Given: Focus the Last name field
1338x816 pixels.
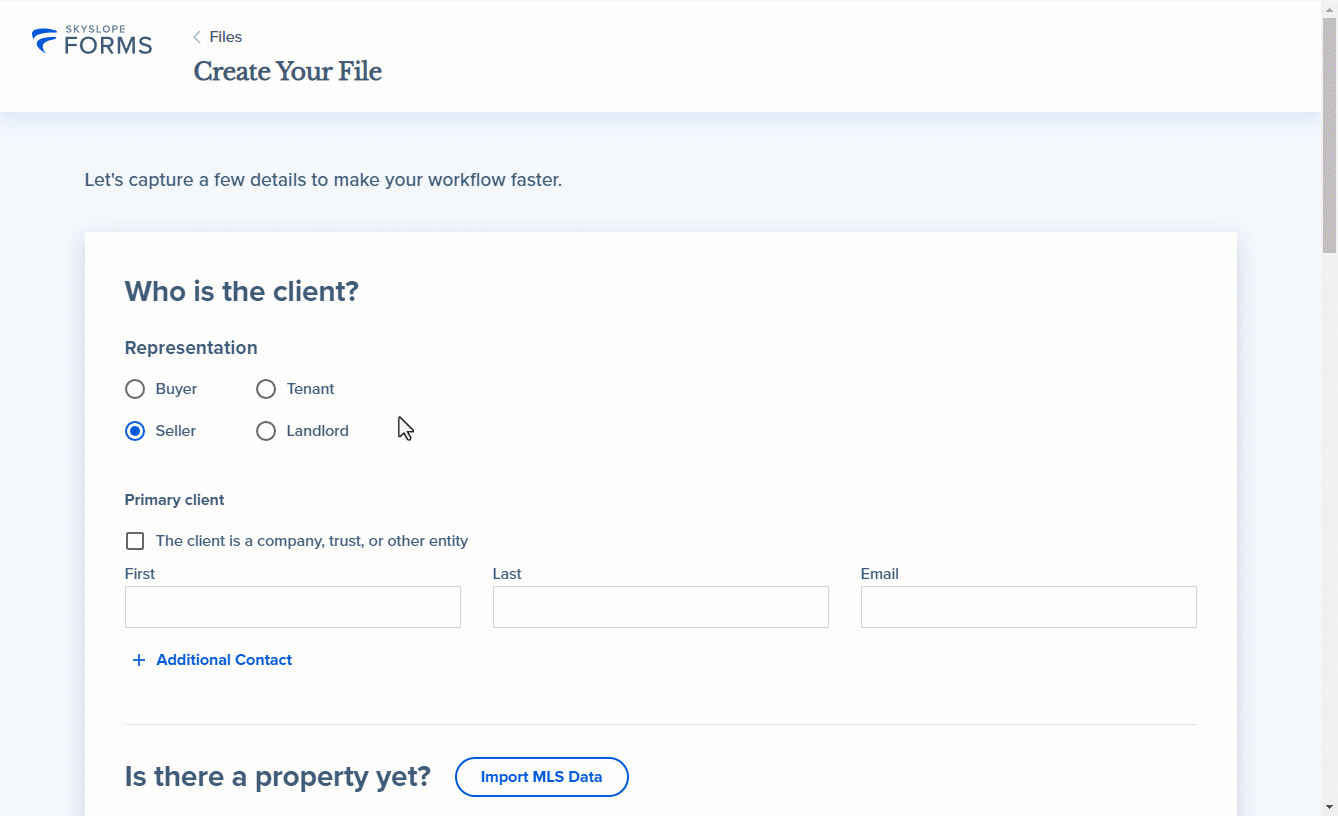Looking at the screenshot, I should click(x=661, y=607).
